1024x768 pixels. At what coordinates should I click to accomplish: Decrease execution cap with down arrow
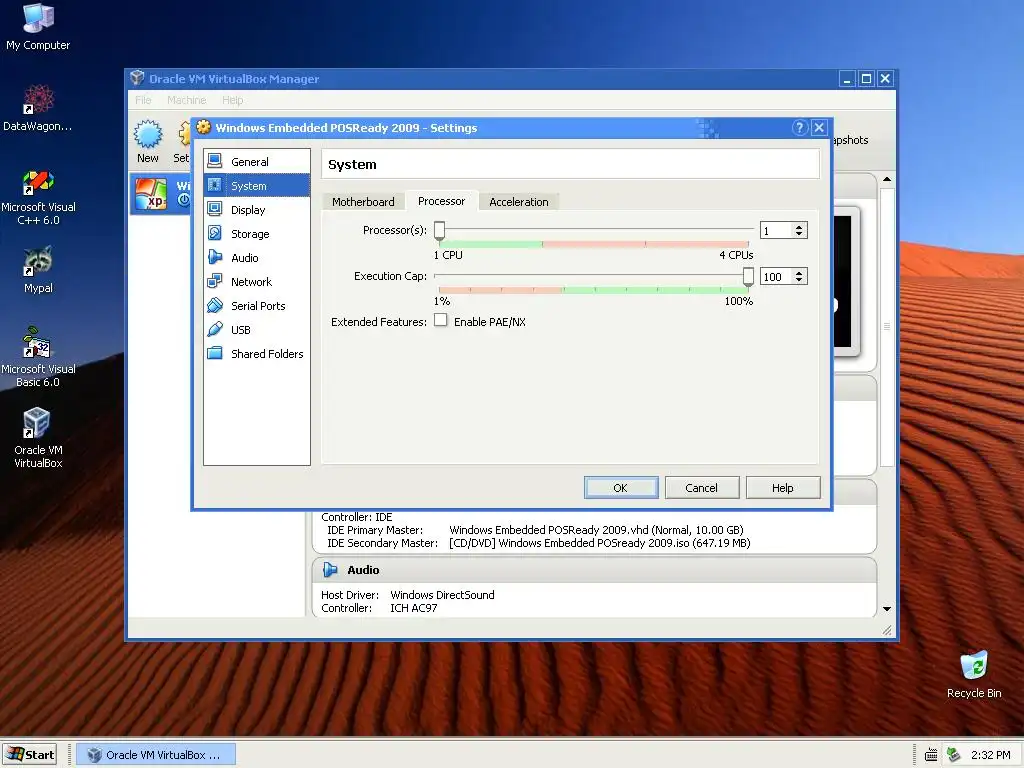[x=799, y=280]
